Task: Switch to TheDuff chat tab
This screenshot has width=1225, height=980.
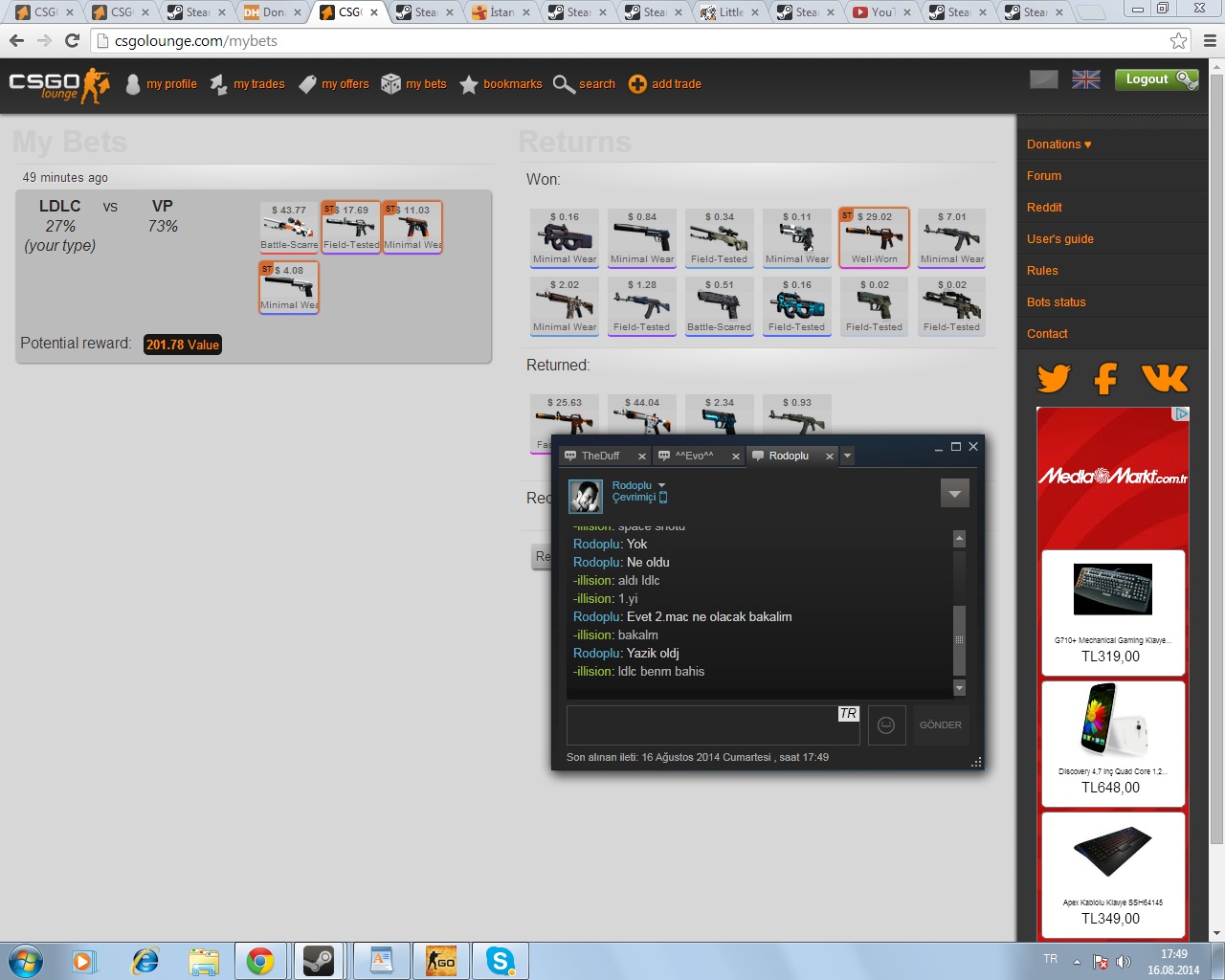Action: click(x=600, y=457)
